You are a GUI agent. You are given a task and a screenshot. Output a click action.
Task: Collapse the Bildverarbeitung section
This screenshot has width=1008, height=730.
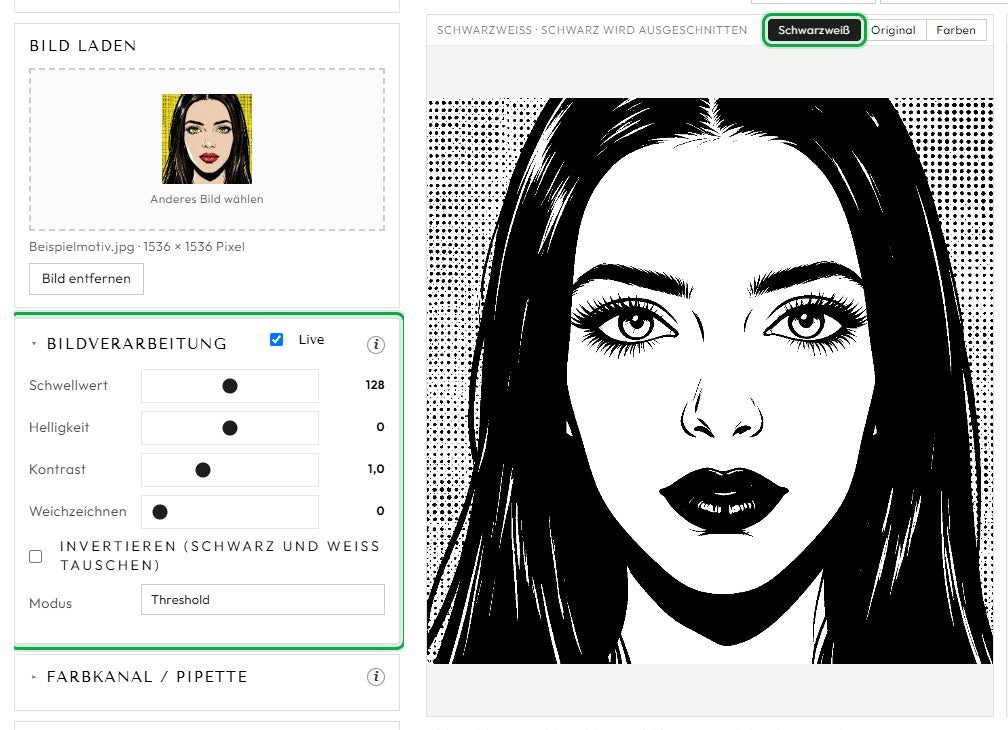click(34, 344)
